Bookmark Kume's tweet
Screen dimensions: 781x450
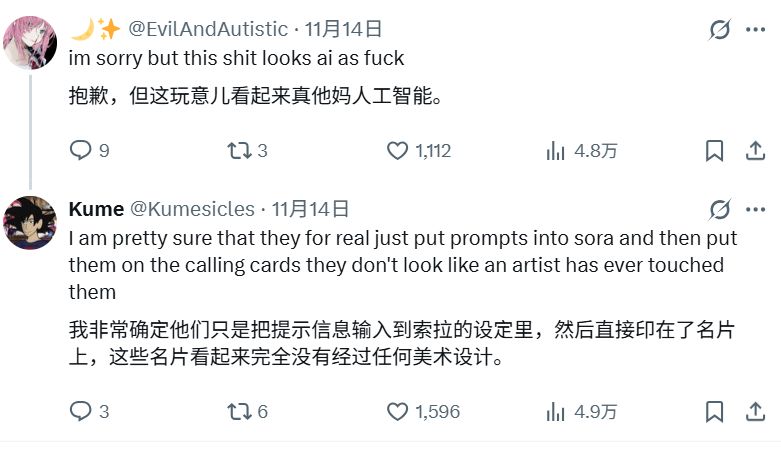click(714, 412)
